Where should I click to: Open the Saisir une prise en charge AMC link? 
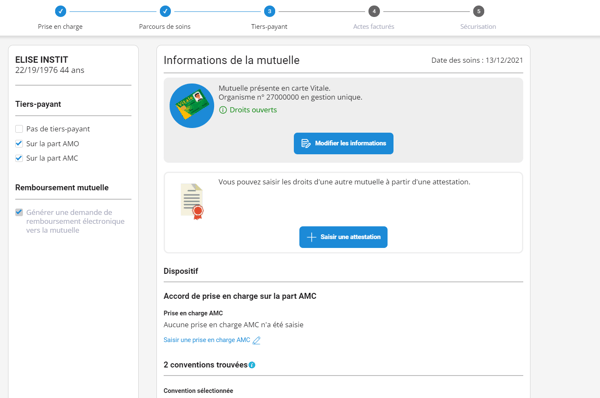click(207, 340)
